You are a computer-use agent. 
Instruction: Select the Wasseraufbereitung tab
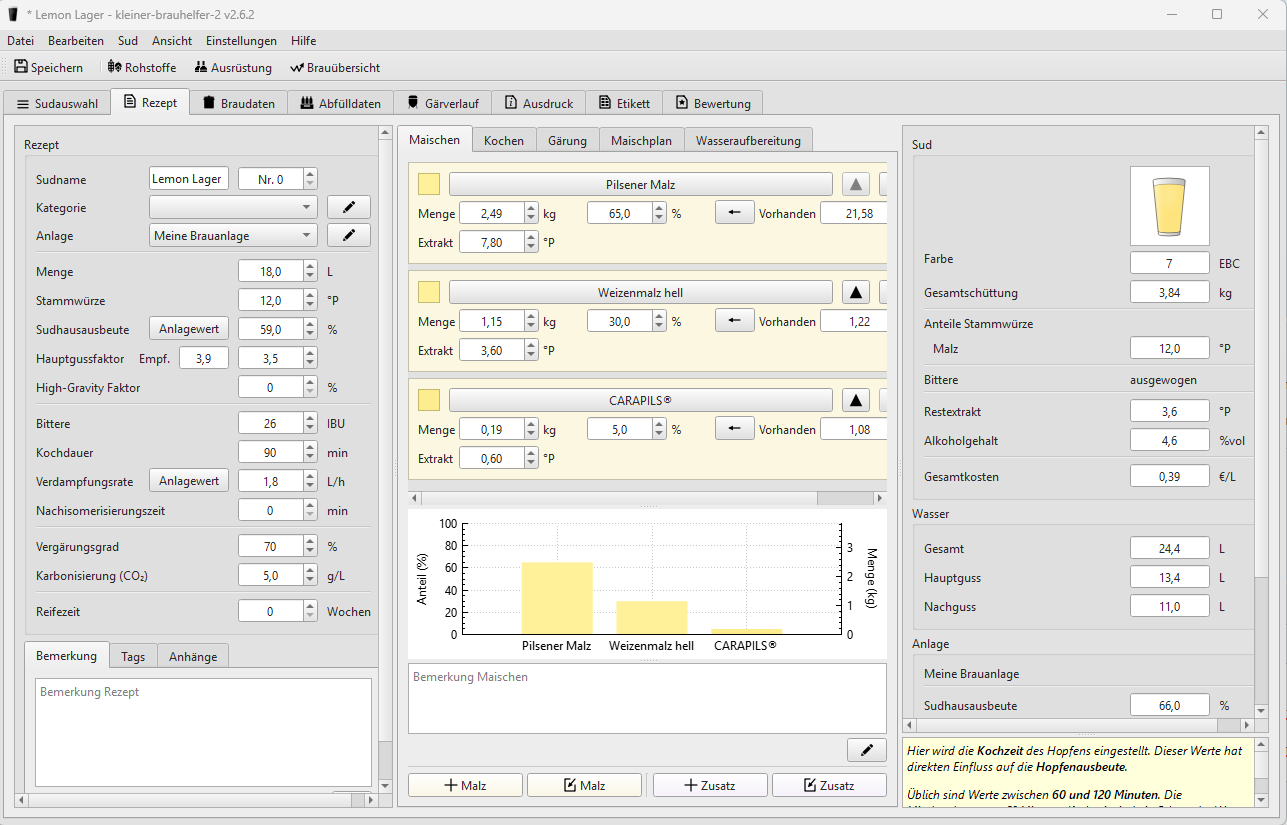click(748, 140)
